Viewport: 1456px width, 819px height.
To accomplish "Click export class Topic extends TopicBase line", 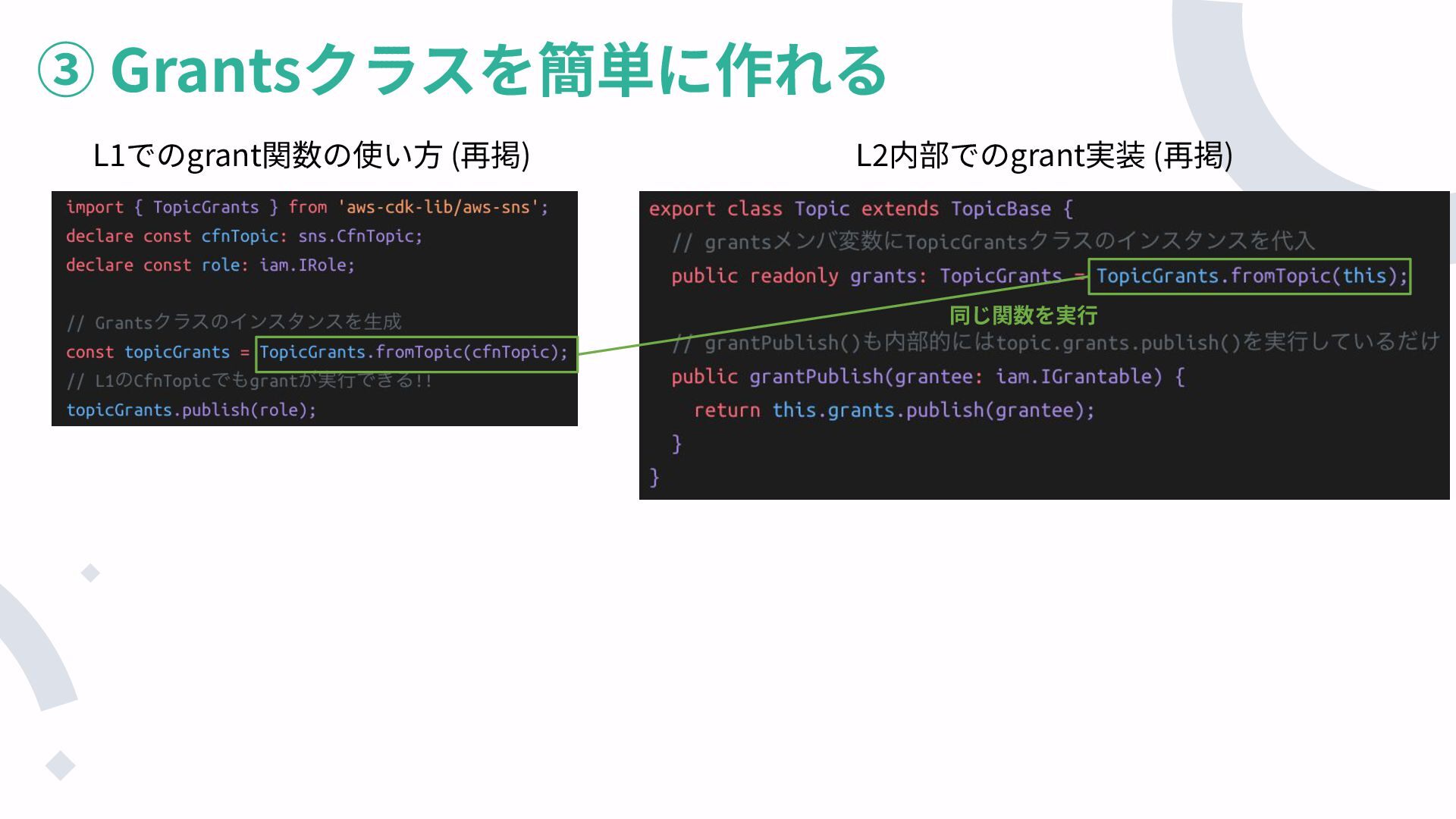I will (x=860, y=209).
